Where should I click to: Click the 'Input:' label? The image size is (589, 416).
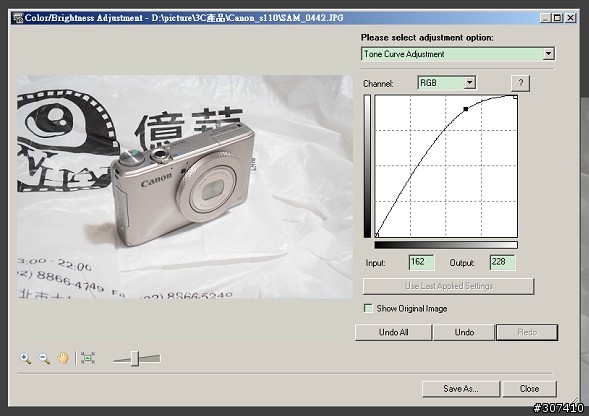[376, 263]
